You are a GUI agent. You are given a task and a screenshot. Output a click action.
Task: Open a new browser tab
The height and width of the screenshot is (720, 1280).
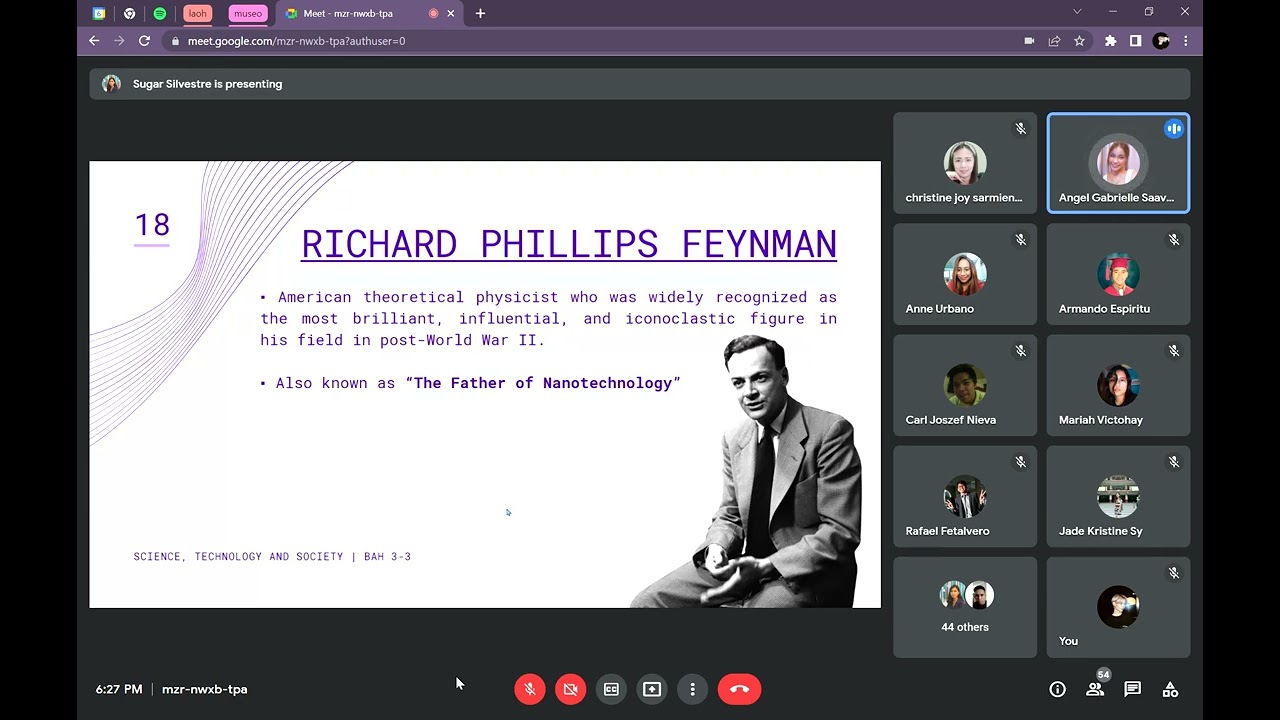[480, 13]
